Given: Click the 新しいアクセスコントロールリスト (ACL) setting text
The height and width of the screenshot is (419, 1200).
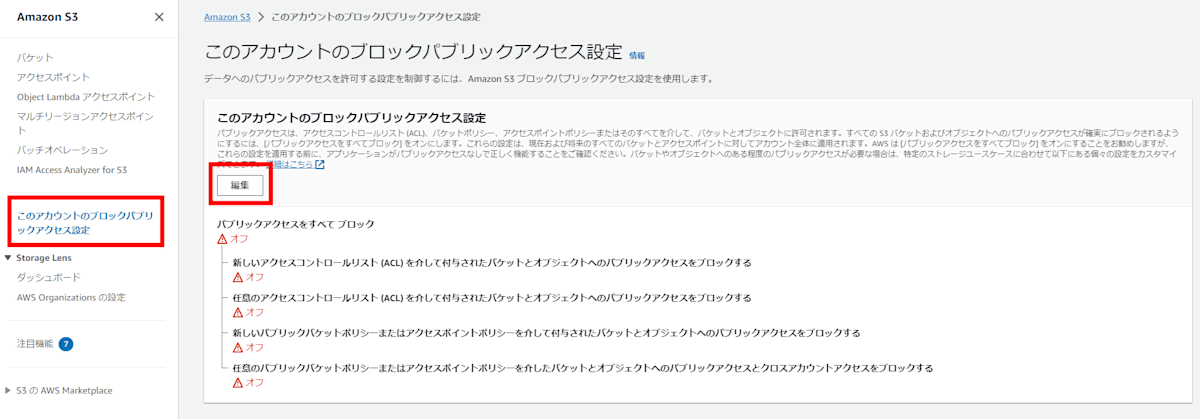Looking at the screenshot, I should click(491, 262).
